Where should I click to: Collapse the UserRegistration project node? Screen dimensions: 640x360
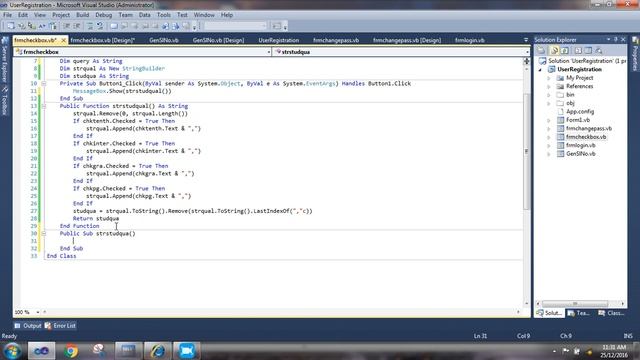(x=540, y=70)
